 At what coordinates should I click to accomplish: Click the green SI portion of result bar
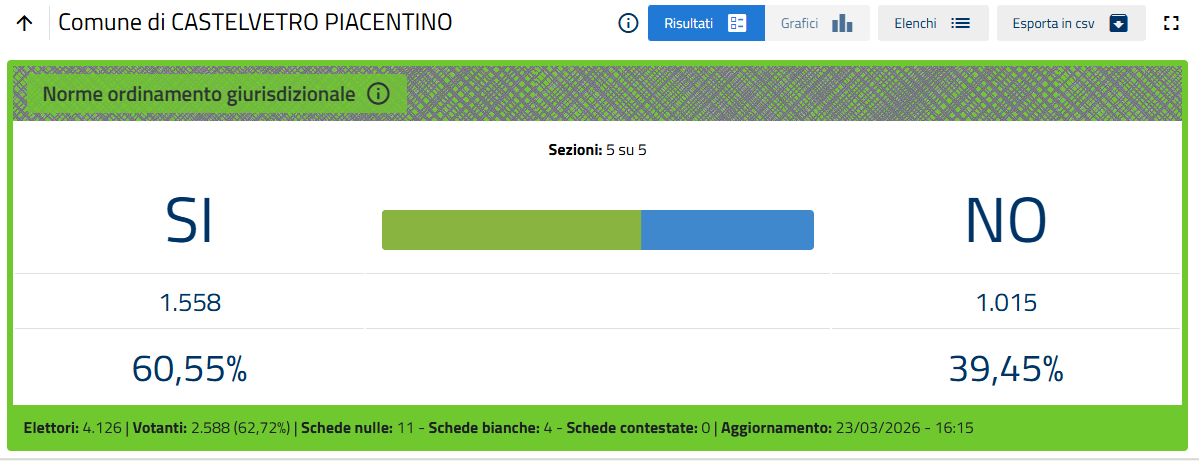[511, 230]
